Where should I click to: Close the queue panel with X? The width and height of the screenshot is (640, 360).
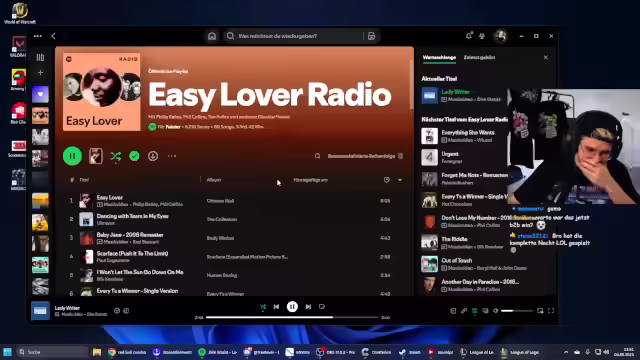[x=546, y=58]
